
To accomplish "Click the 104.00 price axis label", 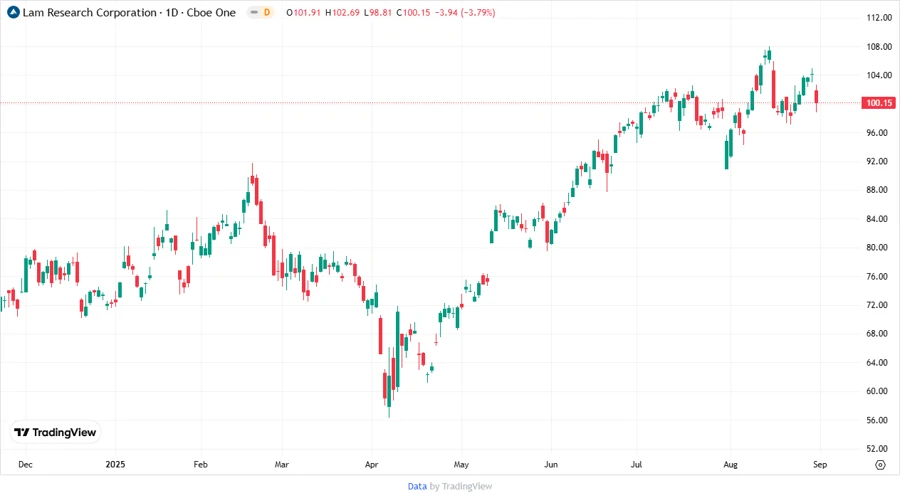I will pos(879,75).
